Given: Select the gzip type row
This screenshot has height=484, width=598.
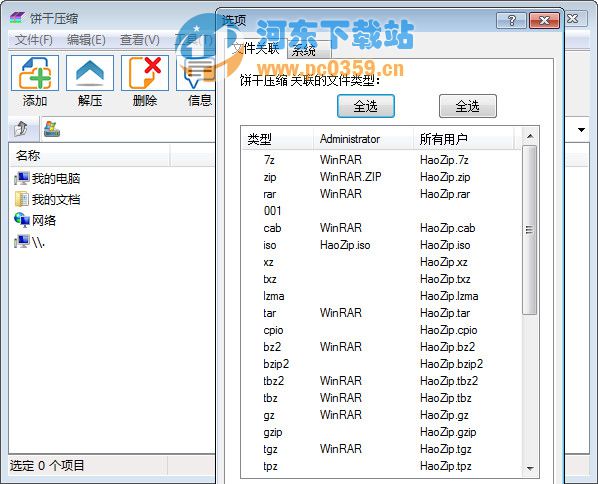Looking at the screenshot, I should coord(381,432).
